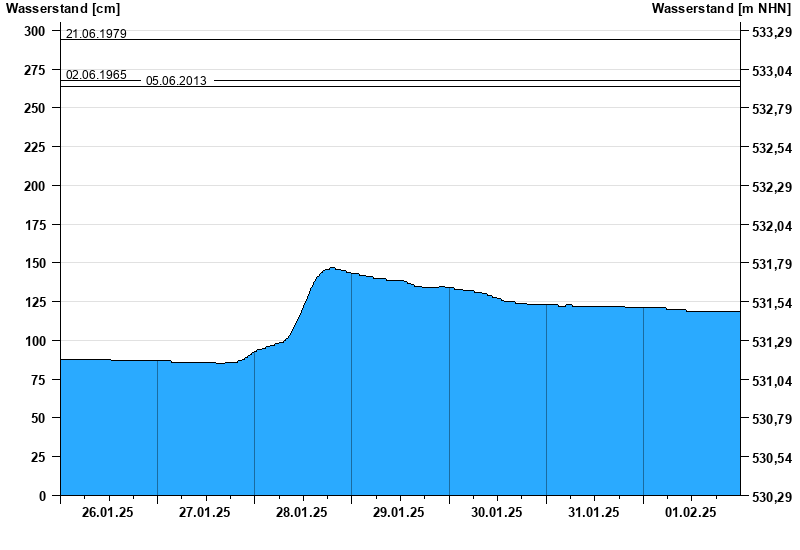Click the 21.06.1979 historic high-water label
Viewport: 800px width, 550px height.
coord(96,34)
